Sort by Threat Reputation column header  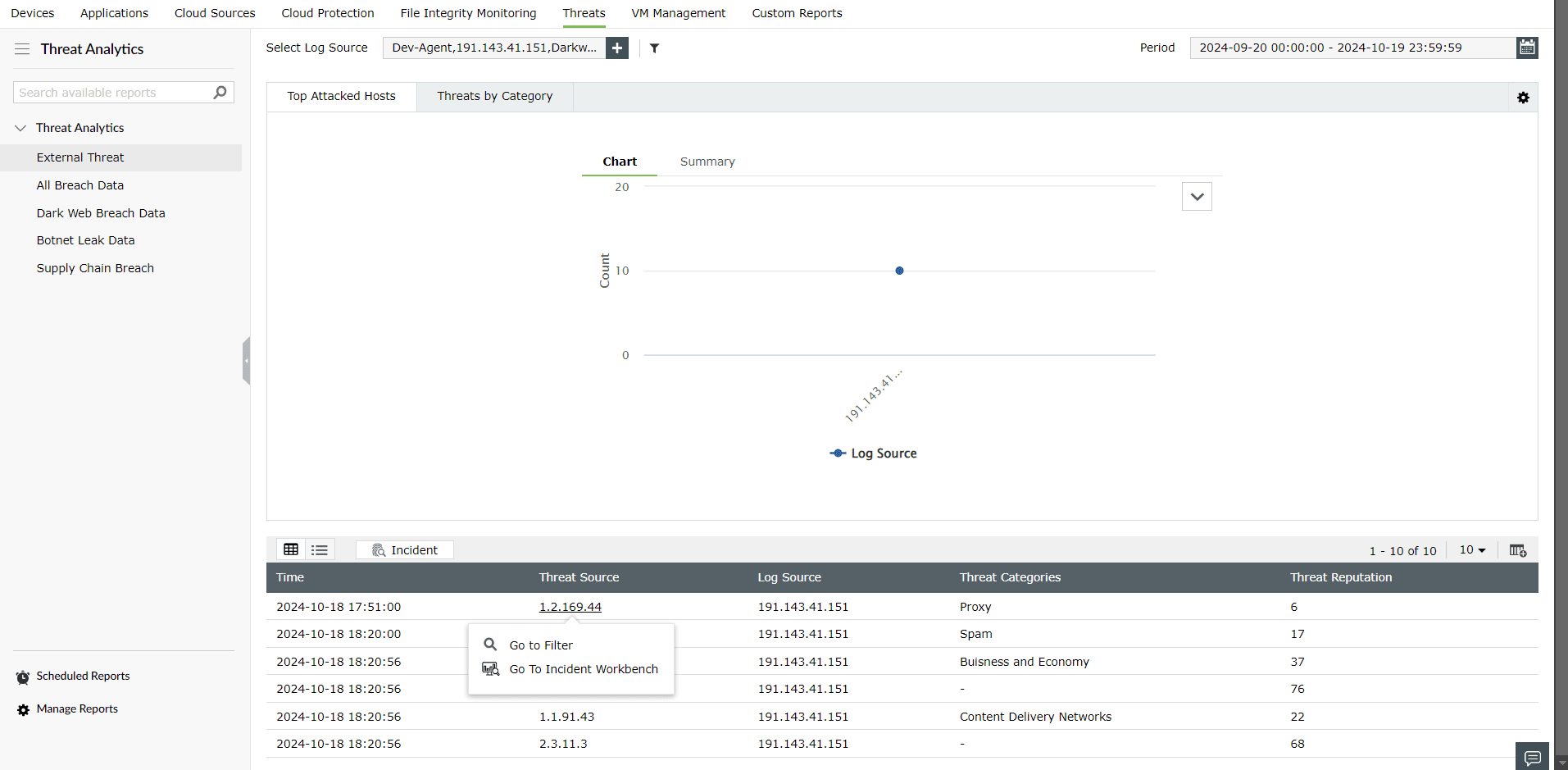click(x=1341, y=577)
